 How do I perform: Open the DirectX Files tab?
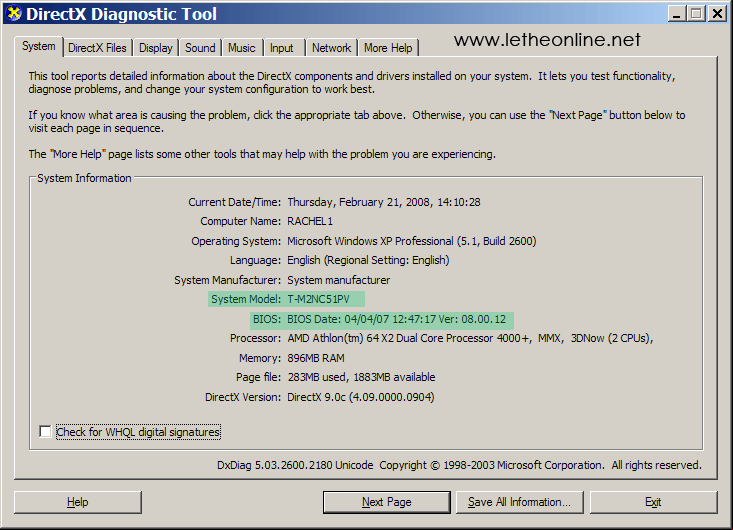click(x=97, y=48)
